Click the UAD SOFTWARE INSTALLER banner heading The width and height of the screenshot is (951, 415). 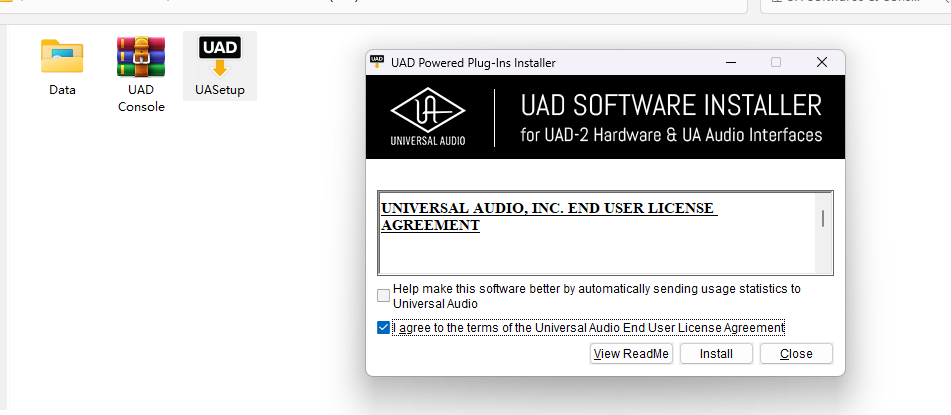point(671,106)
